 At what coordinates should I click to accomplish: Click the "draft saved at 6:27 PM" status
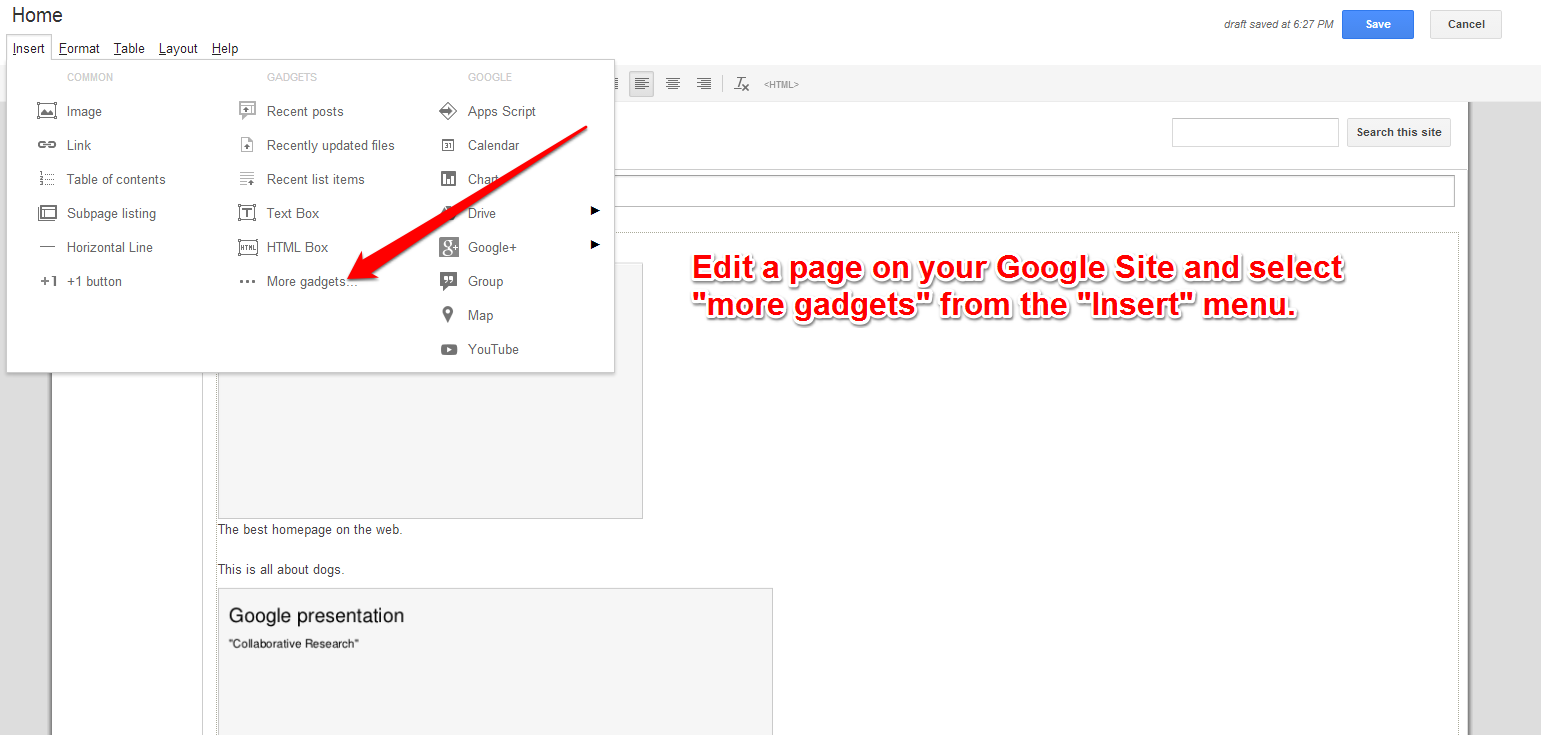(1278, 24)
